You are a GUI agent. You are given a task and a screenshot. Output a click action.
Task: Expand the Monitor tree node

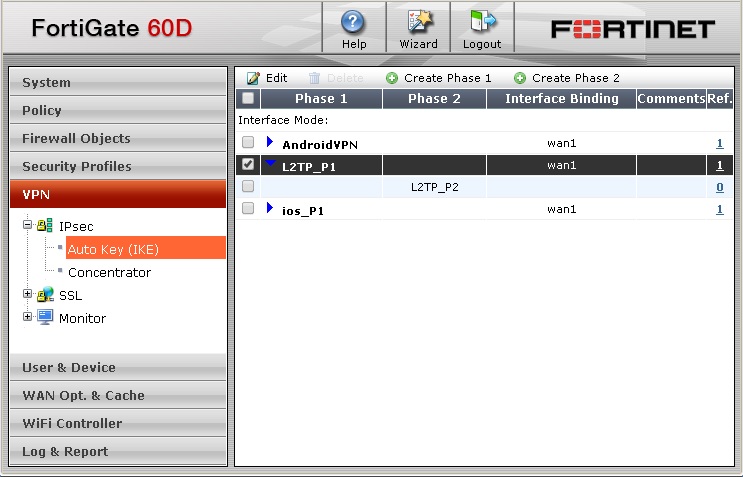pyautogui.click(x=27, y=316)
